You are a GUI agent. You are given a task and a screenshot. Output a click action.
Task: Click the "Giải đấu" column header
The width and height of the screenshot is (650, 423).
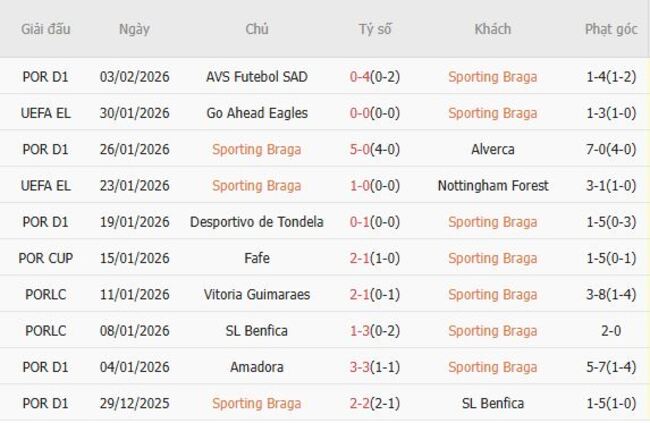(46, 29)
